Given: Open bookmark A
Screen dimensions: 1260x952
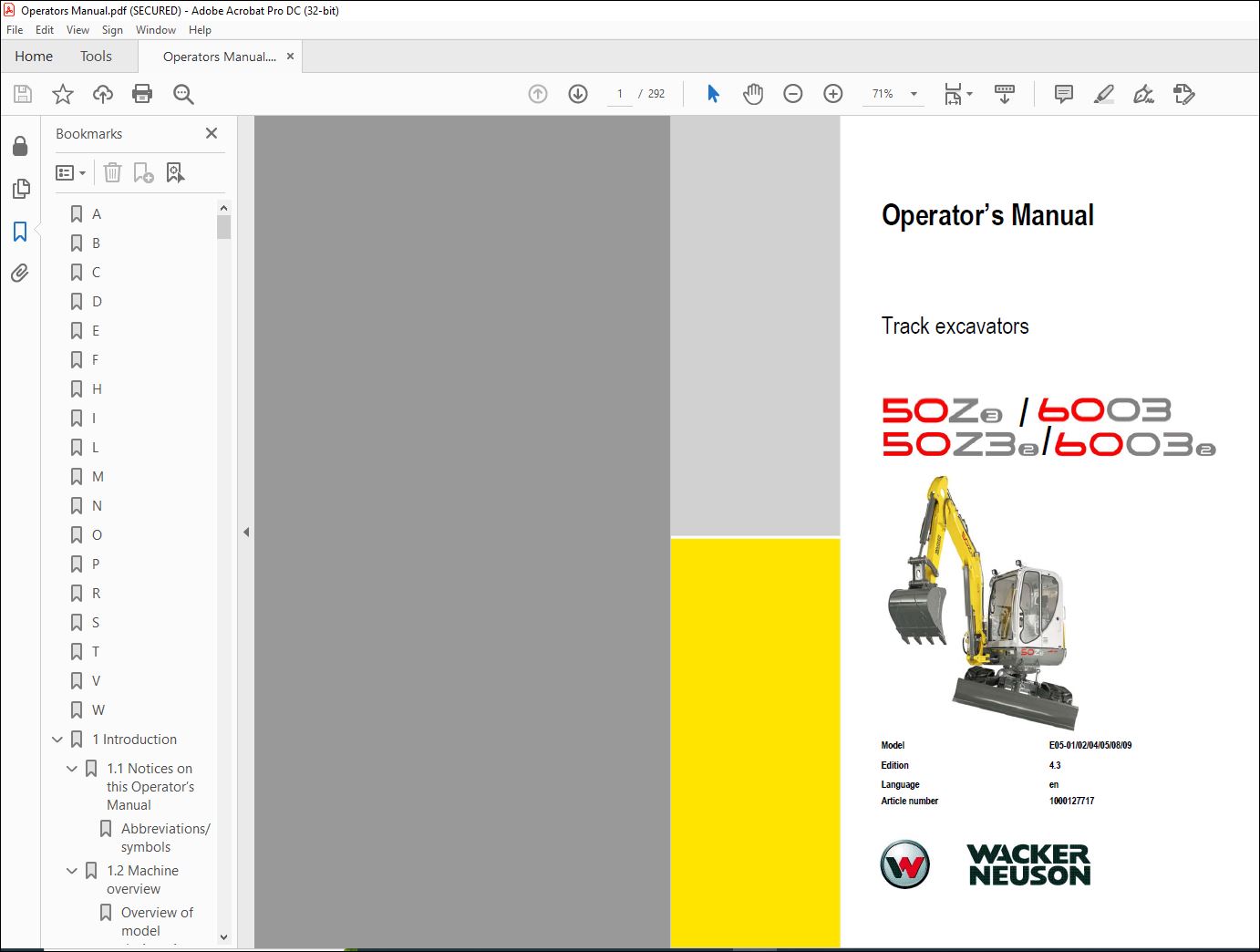Looking at the screenshot, I should 97,214.
